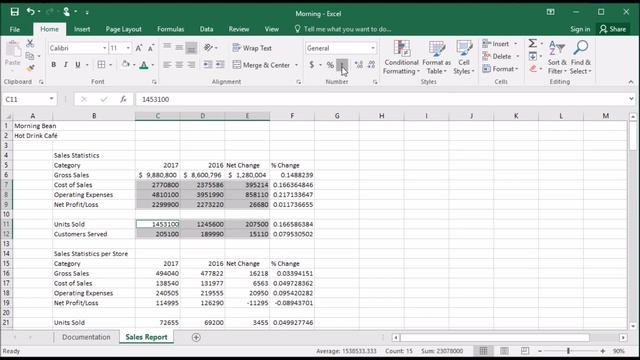The height and width of the screenshot is (360, 640).
Task: Switch to the Data tab
Action: (x=206, y=29)
